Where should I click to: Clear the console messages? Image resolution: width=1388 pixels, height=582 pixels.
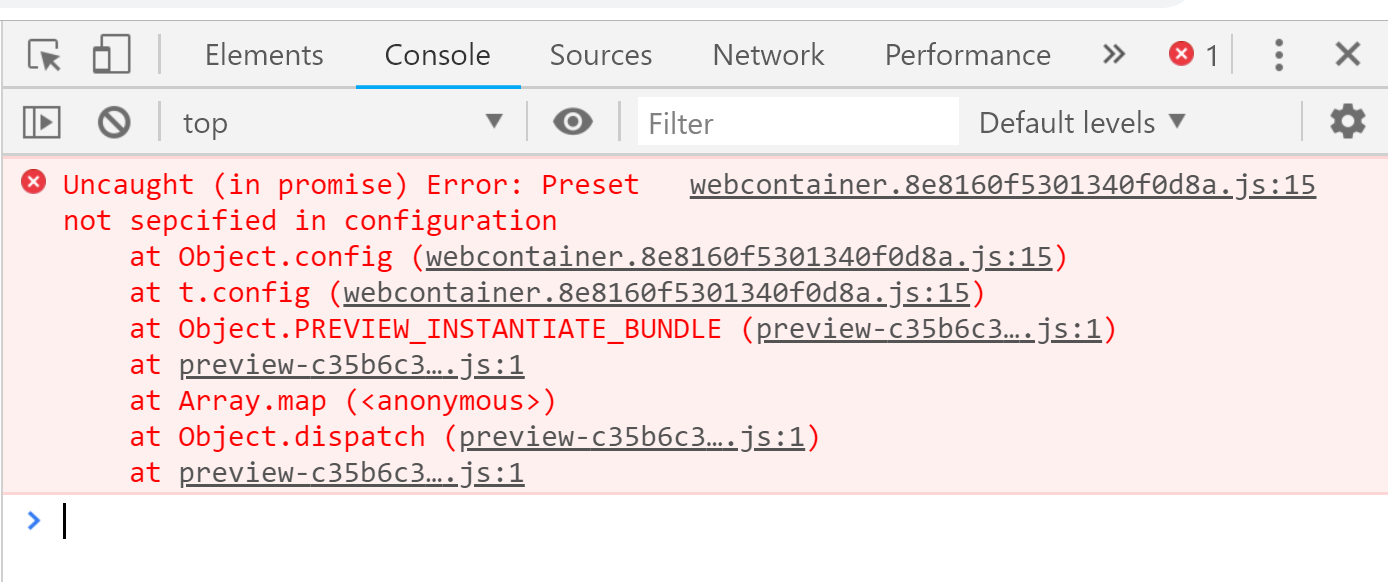pyautogui.click(x=113, y=122)
